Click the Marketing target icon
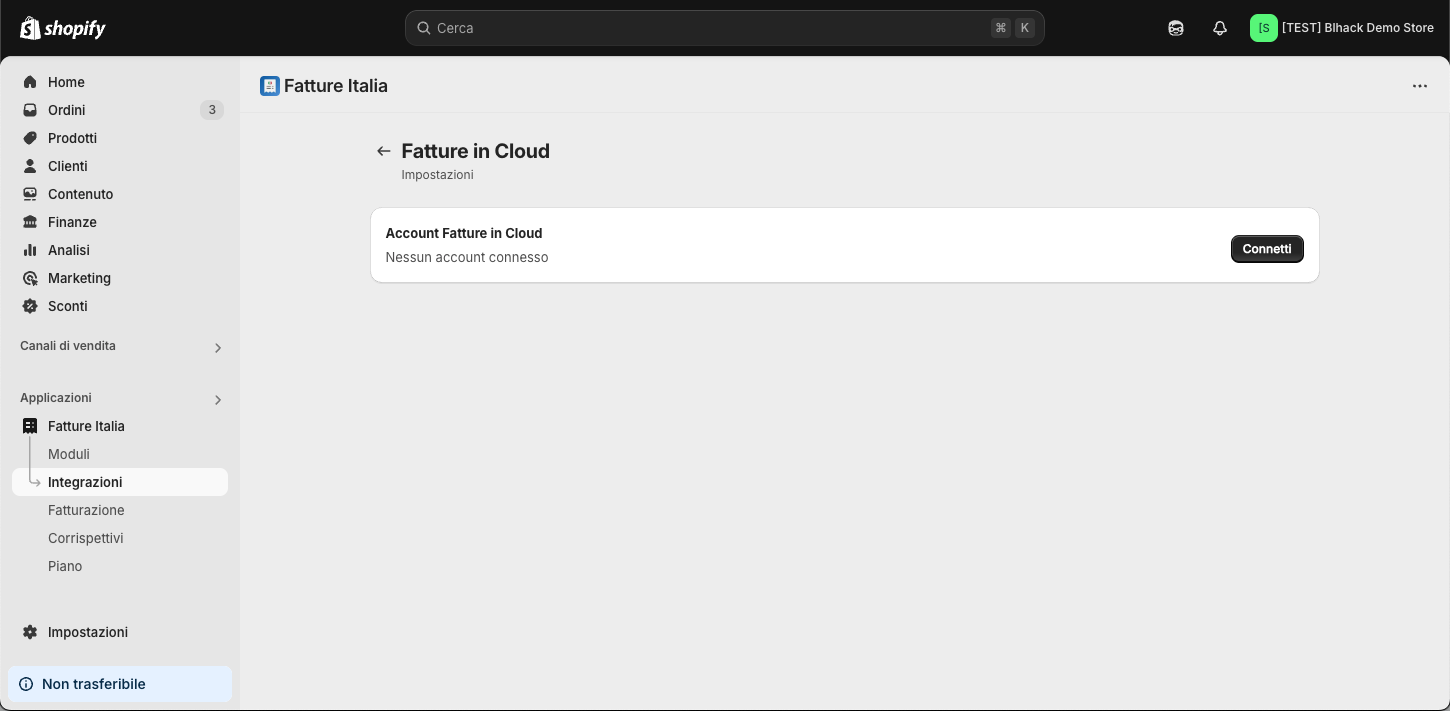The width and height of the screenshot is (1450, 711). pyautogui.click(x=30, y=278)
